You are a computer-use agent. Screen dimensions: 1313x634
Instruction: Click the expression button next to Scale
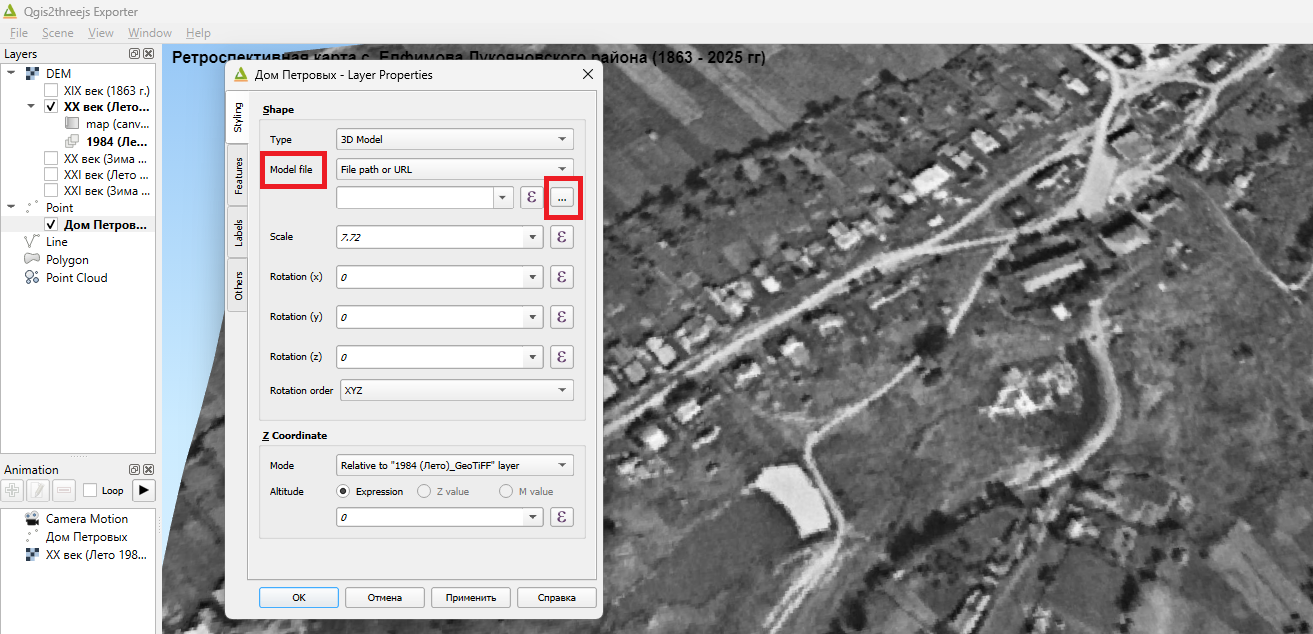point(562,237)
